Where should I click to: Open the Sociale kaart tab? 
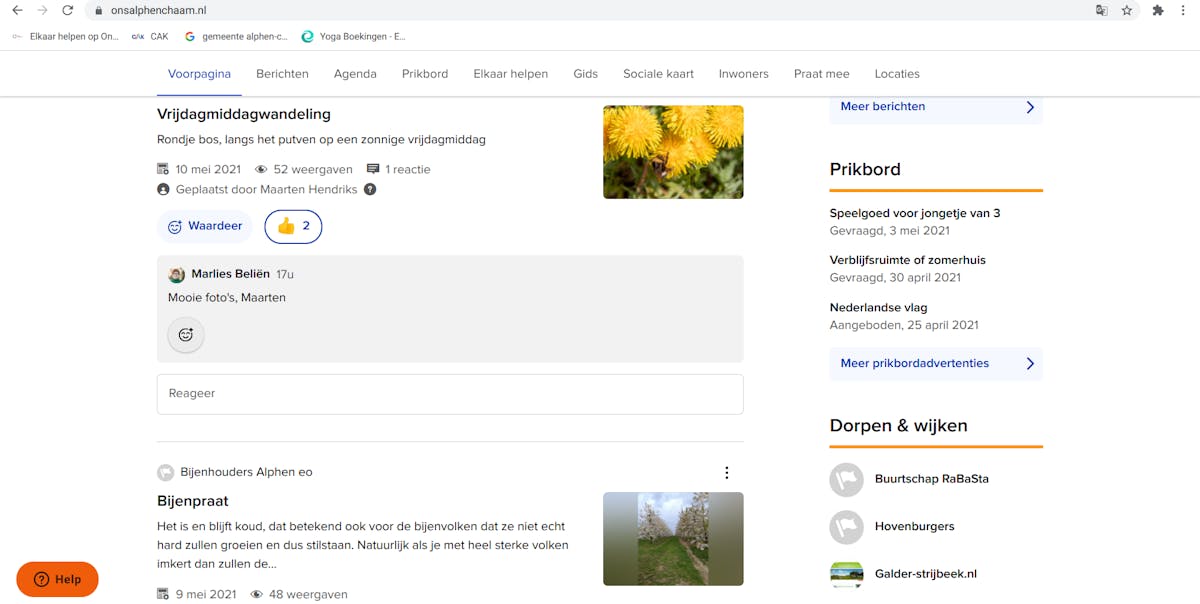(x=658, y=74)
